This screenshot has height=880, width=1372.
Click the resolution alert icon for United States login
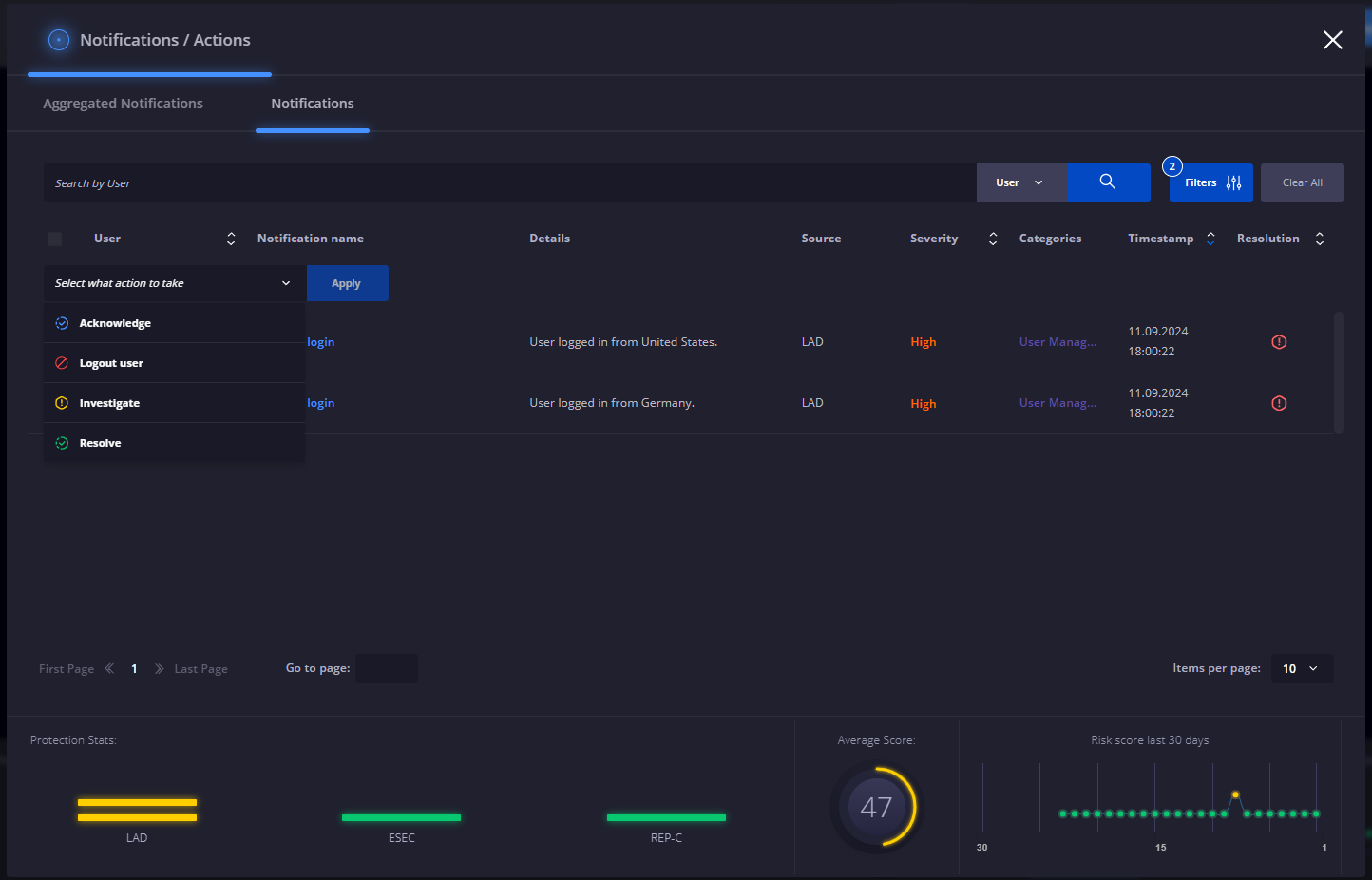pyautogui.click(x=1279, y=342)
